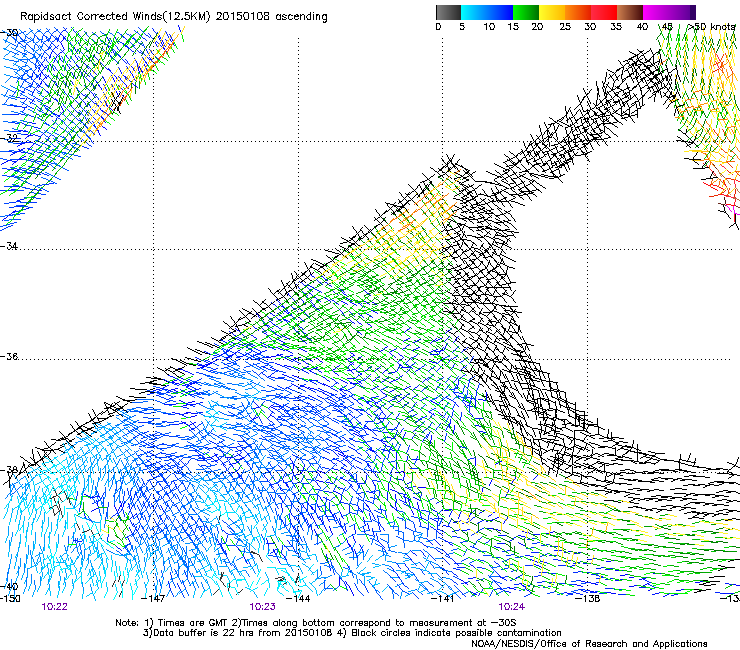Screen dimensions: 740x650
Task: Click the 'NOAA/NESDIS/Office of Research and Applications' credit
Action: click(x=589, y=644)
